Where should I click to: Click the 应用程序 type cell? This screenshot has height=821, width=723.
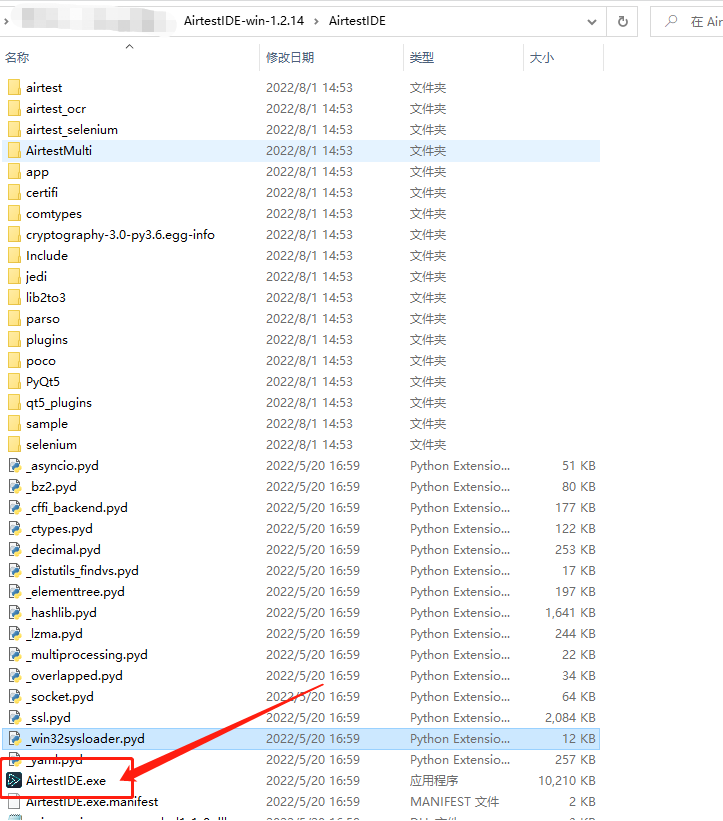[434, 781]
